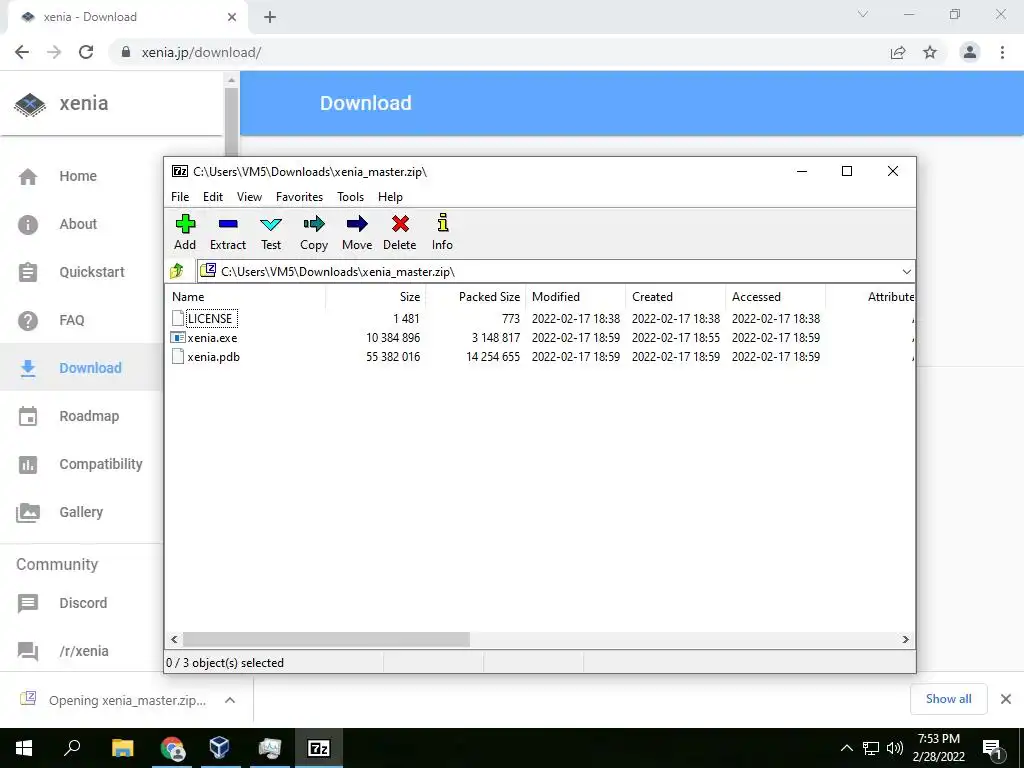
Task: Click the Chrome address bar URL
Action: (x=201, y=52)
